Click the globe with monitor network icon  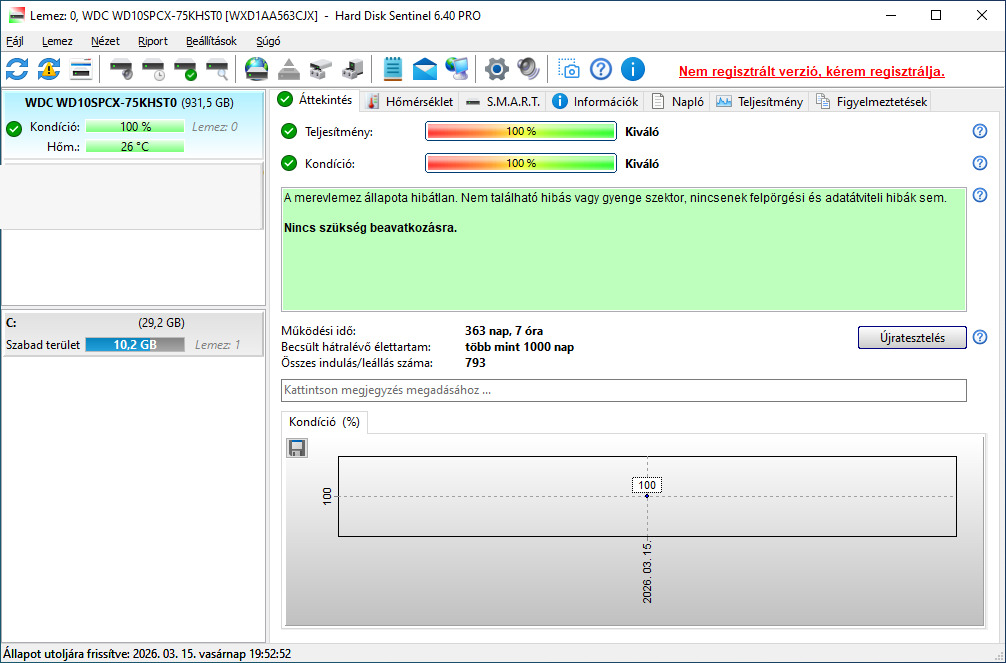tap(457, 69)
